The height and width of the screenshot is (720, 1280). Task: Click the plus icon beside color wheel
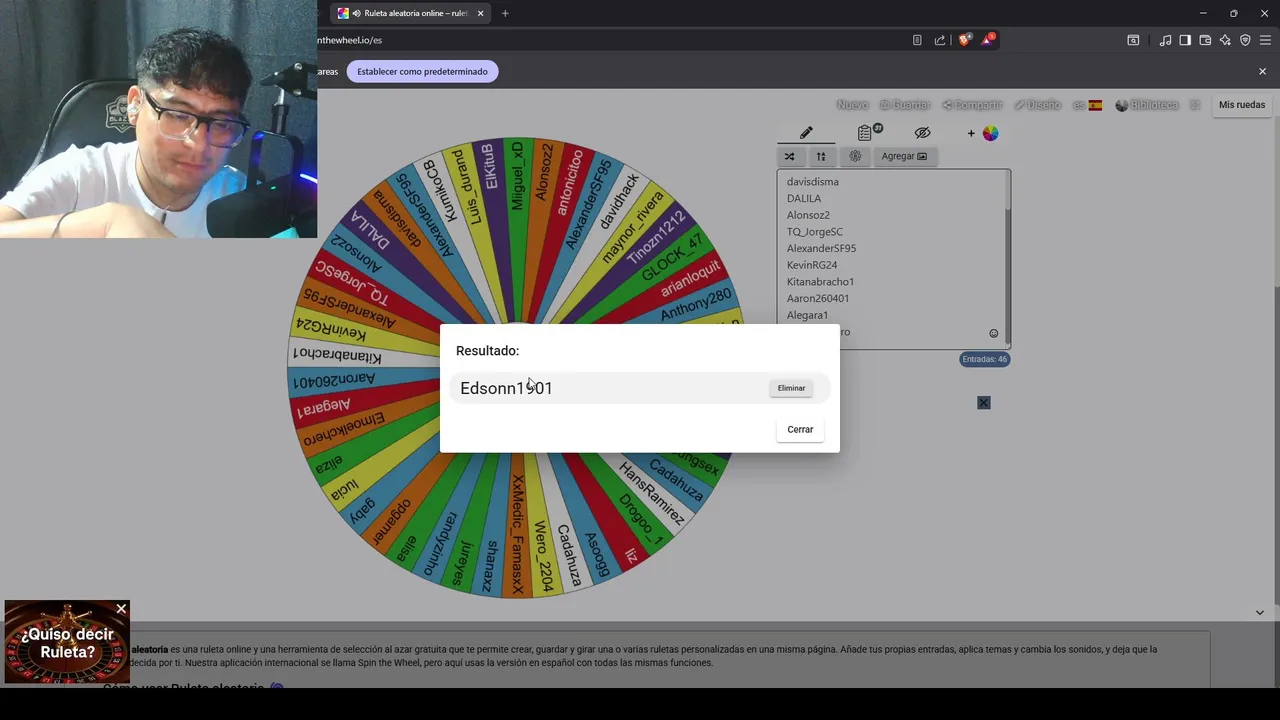pyautogui.click(x=970, y=133)
